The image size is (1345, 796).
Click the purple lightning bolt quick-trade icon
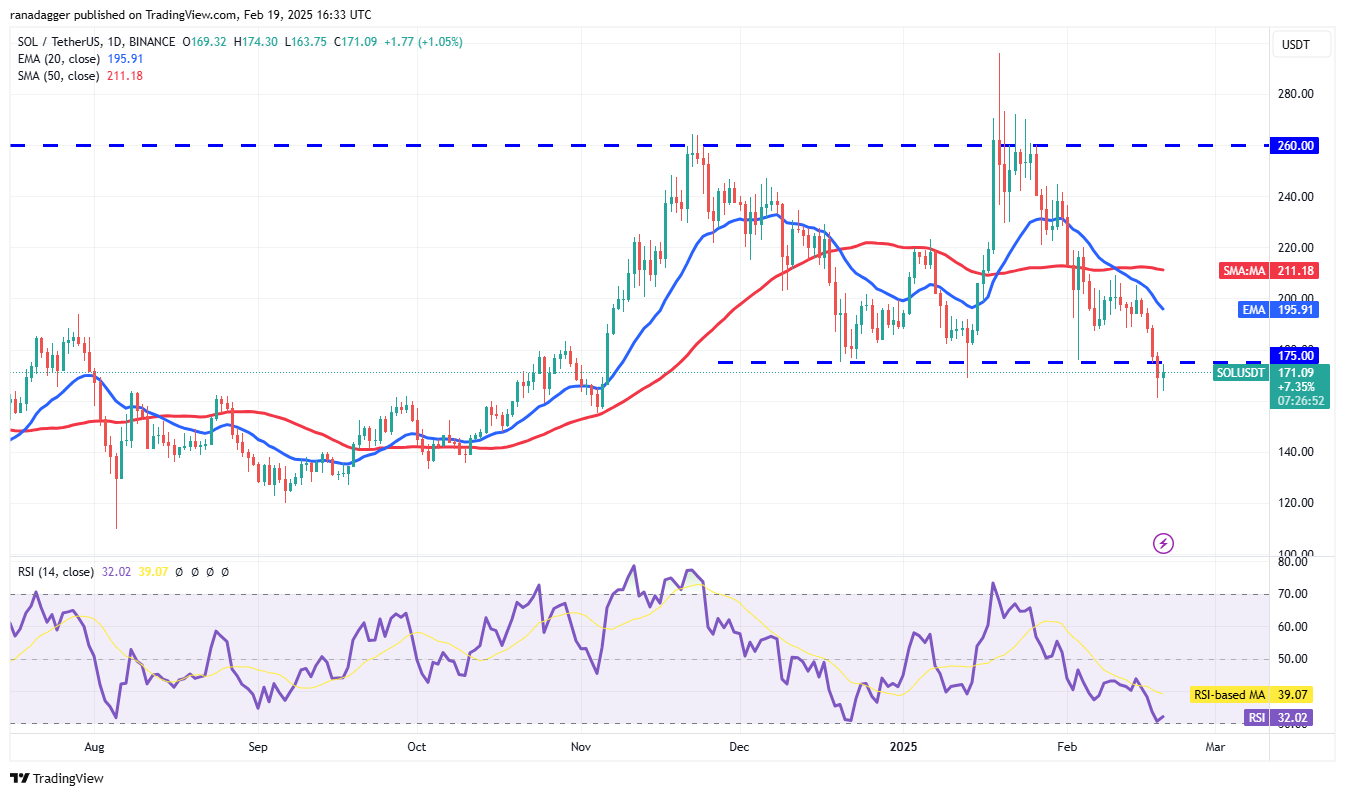(x=1163, y=544)
